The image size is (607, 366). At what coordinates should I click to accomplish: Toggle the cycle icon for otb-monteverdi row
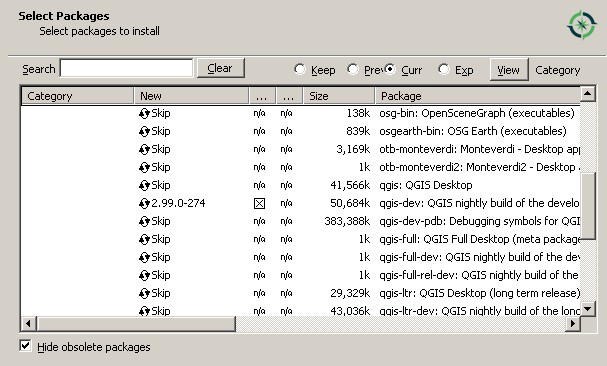tap(144, 149)
